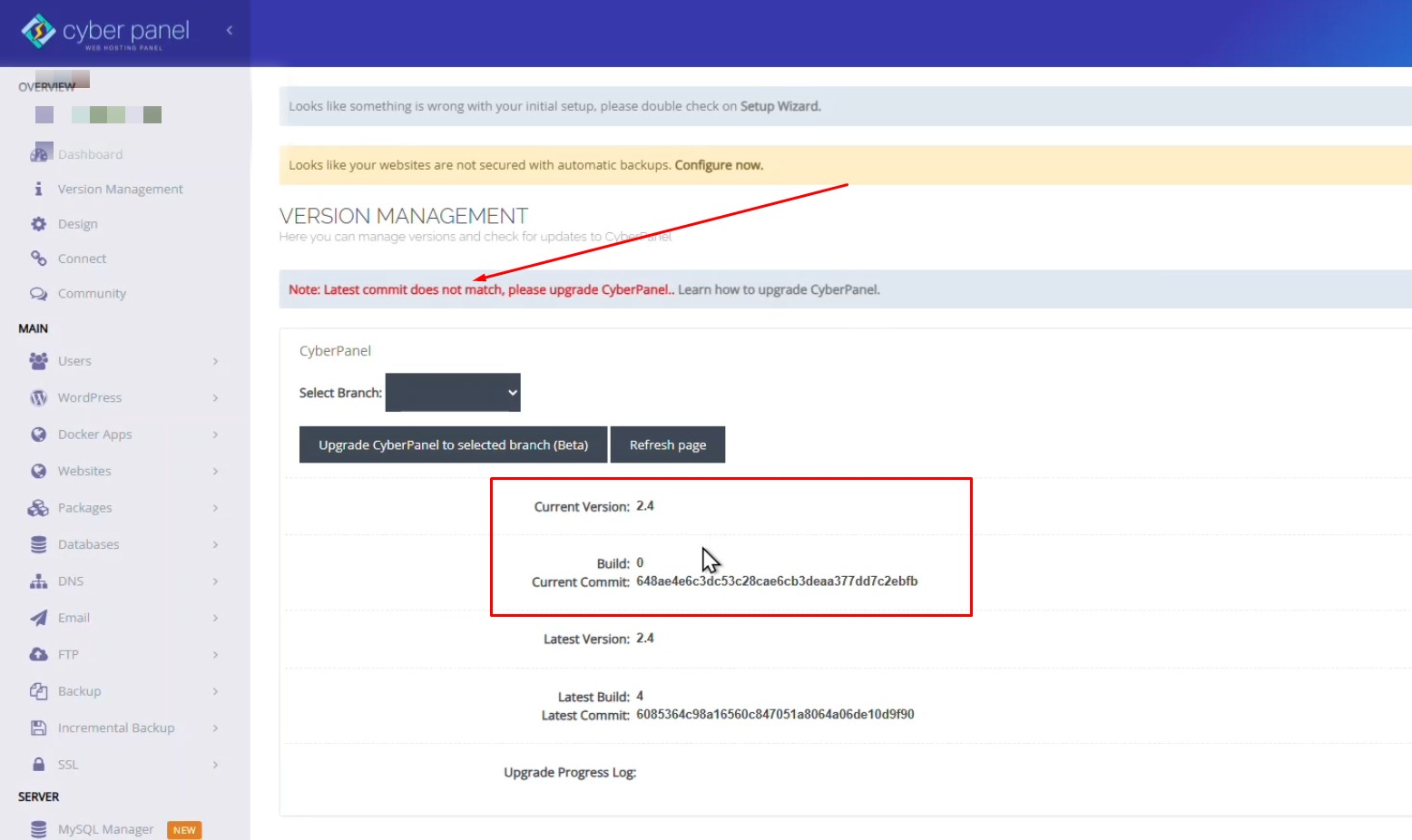Click the Connect link-chain icon
The height and width of the screenshot is (840, 1412).
(x=38, y=259)
